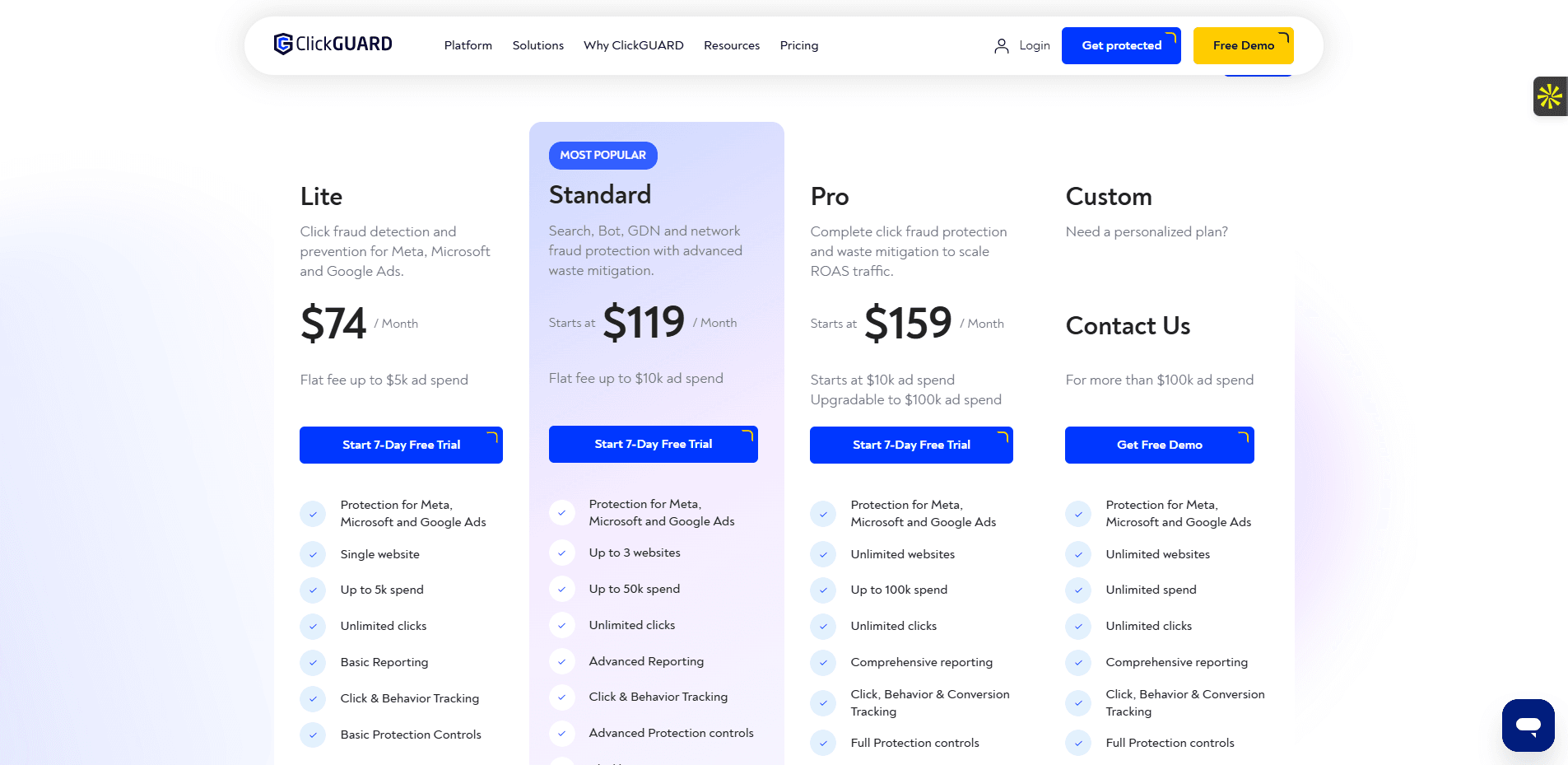Click check icon beside Up to 5k spend
Viewport: 1568px width, 765px height.
tap(313, 590)
